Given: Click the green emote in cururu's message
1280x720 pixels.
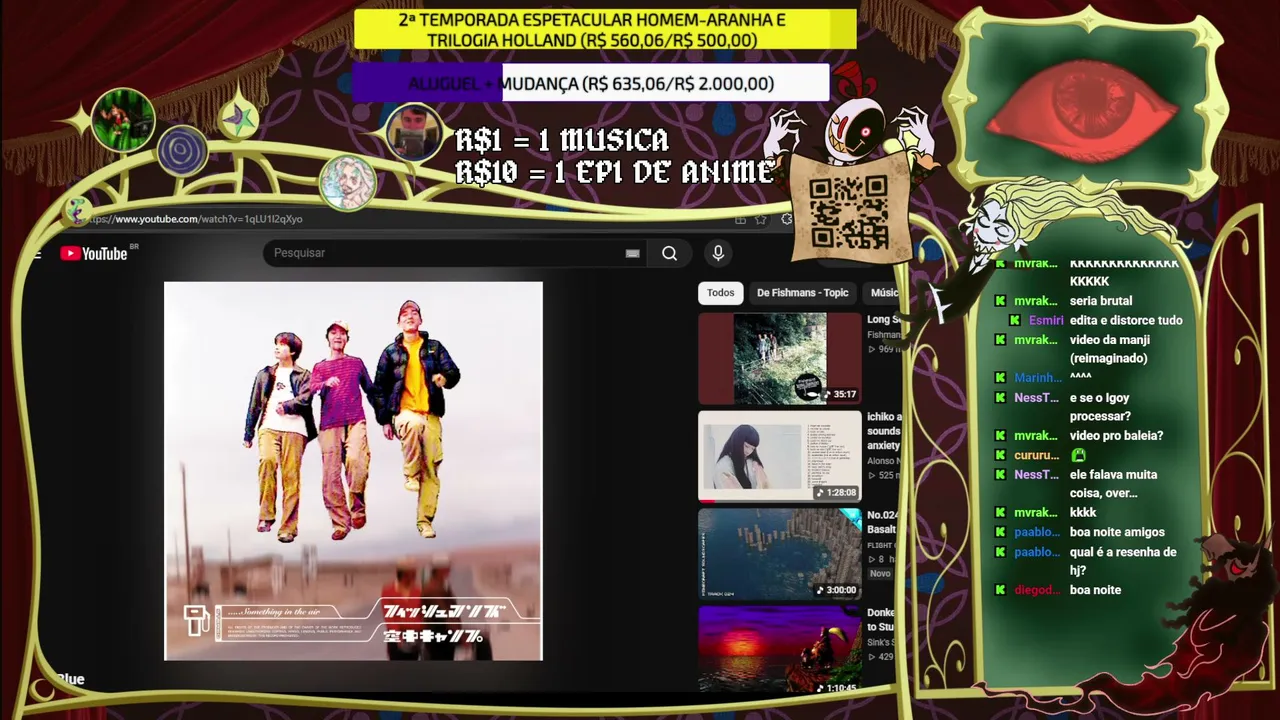Looking at the screenshot, I should coord(1078,455).
